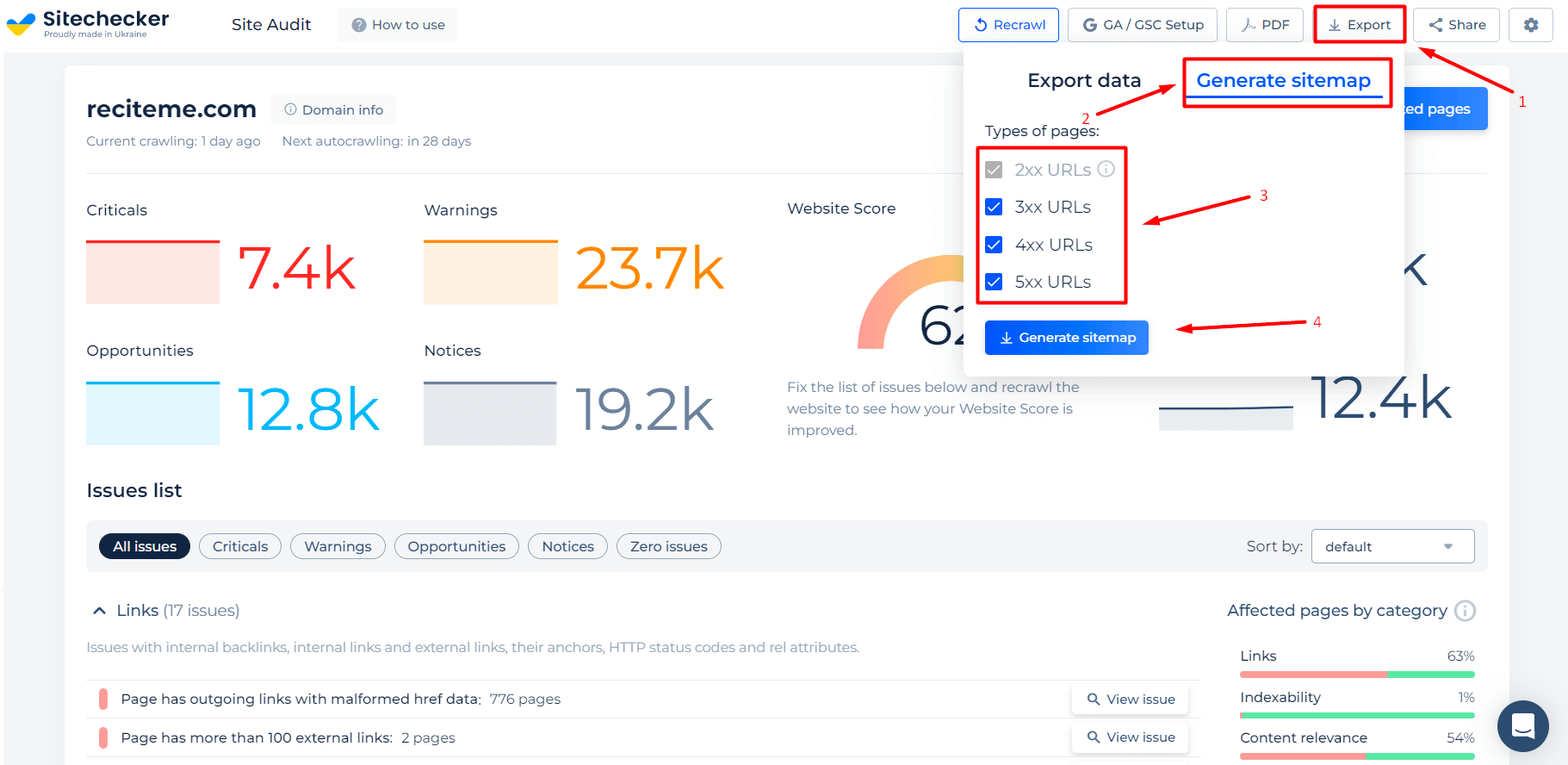This screenshot has width=1568, height=765.
Task: Click magnifier icon on 100 external links View issue
Action: click(1093, 737)
